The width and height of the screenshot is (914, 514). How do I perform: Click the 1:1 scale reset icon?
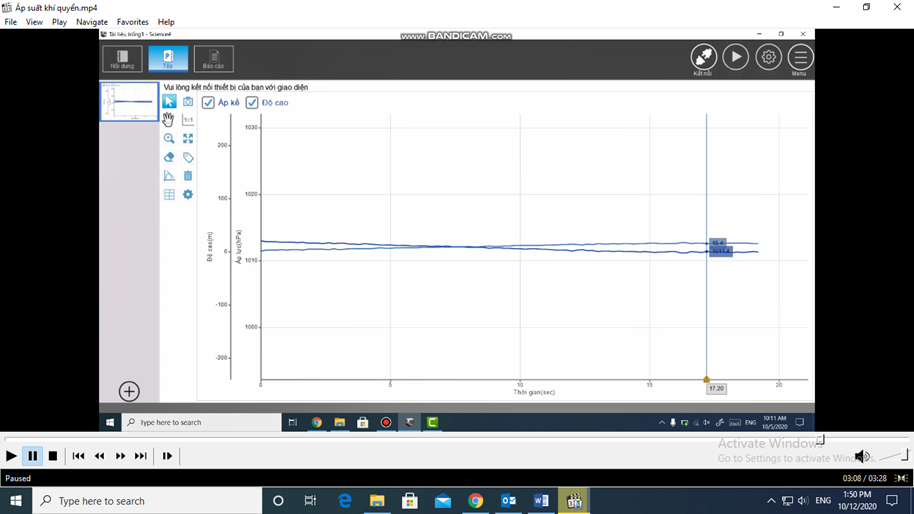(188, 120)
